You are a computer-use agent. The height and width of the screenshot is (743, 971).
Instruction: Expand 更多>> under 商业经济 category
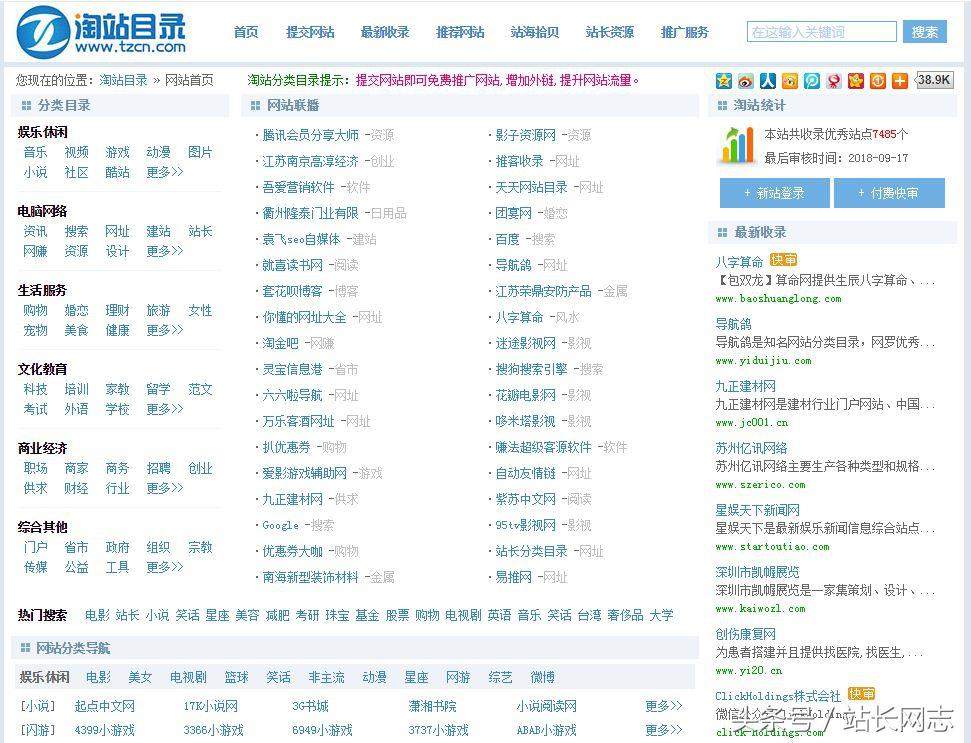(165, 488)
